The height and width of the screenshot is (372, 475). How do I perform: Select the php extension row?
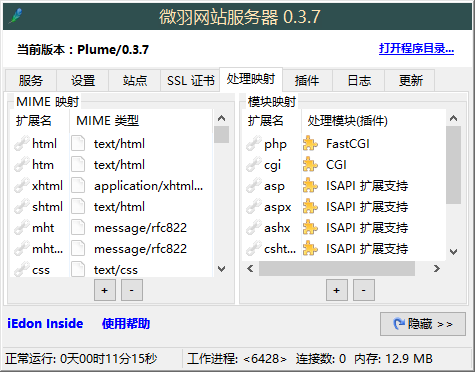click(275, 144)
